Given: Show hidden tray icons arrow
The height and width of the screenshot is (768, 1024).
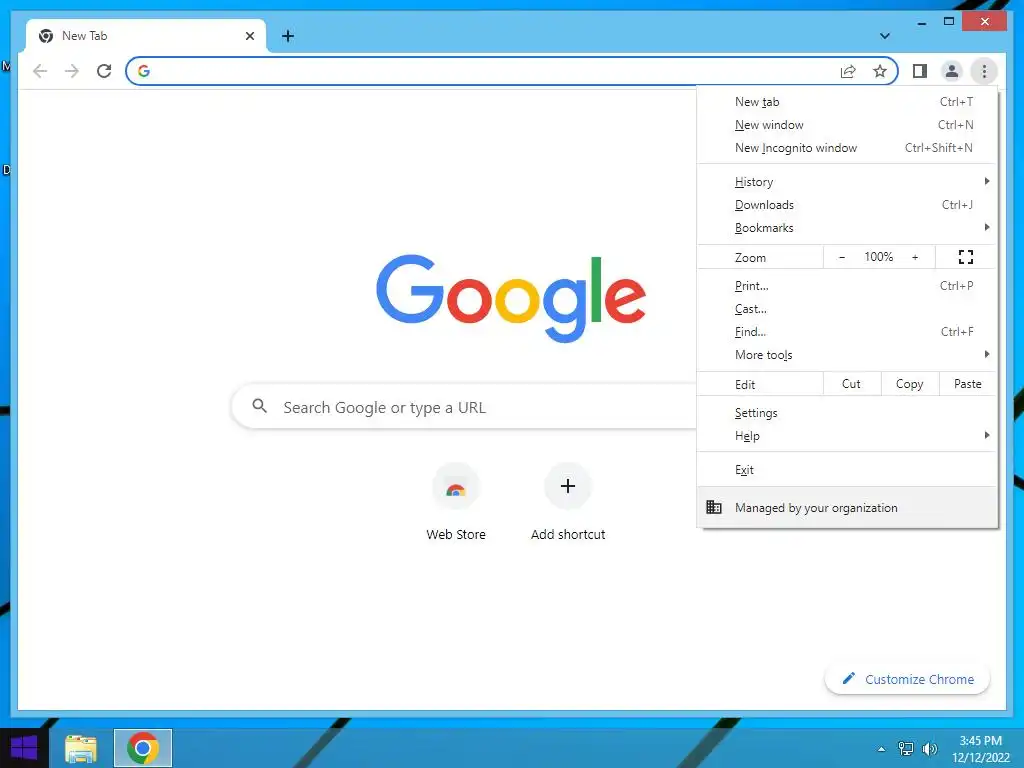Looking at the screenshot, I should click(882, 749).
